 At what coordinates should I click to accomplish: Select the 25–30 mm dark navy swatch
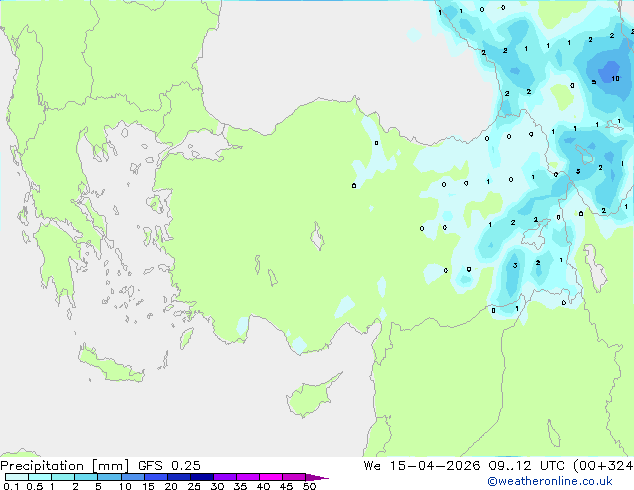coord(201,477)
